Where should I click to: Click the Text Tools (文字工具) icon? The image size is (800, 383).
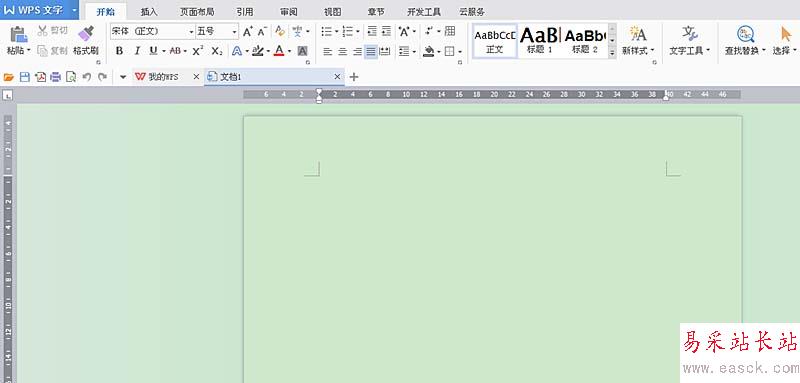click(690, 34)
